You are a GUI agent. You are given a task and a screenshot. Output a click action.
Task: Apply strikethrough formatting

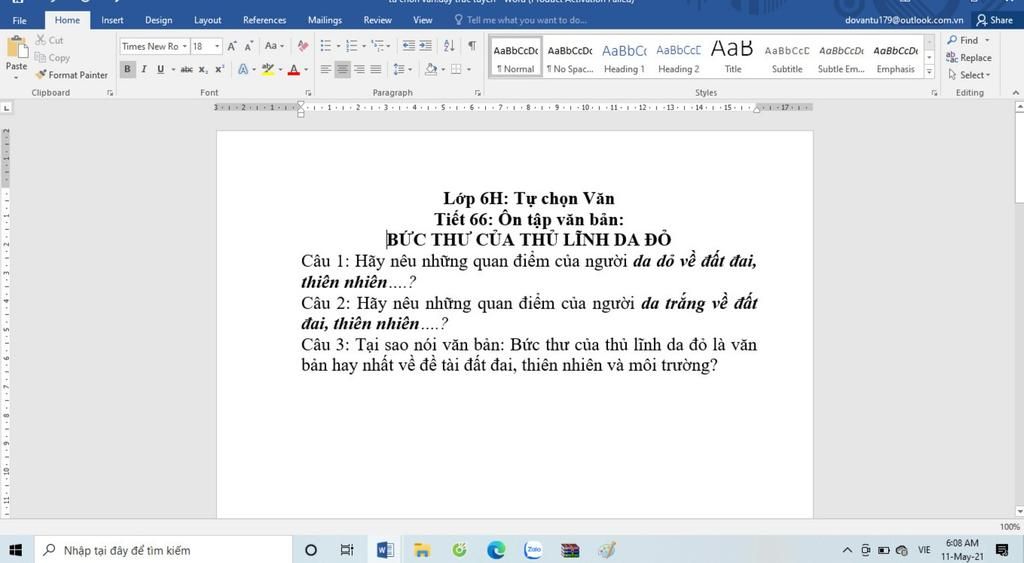(x=187, y=69)
